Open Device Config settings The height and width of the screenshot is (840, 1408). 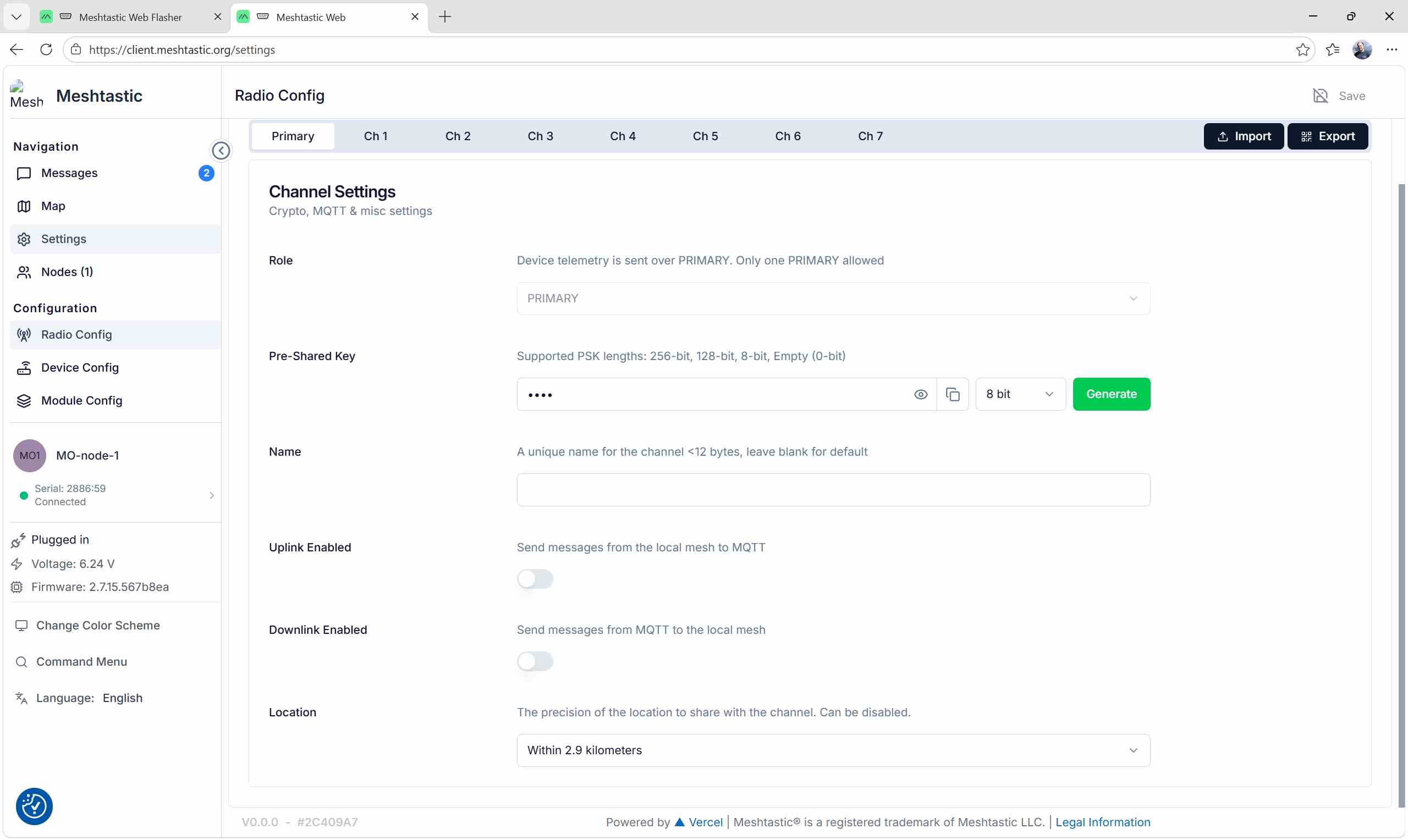pyautogui.click(x=79, y=367)
